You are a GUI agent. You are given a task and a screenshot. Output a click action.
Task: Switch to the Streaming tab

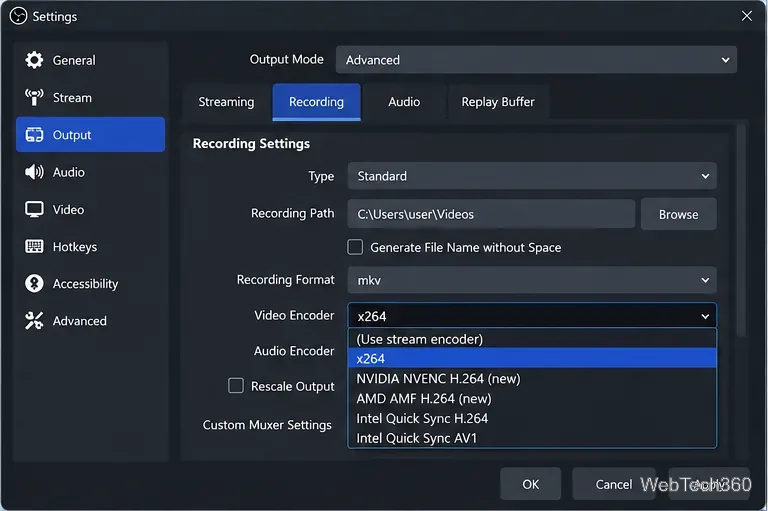point(226,102)
